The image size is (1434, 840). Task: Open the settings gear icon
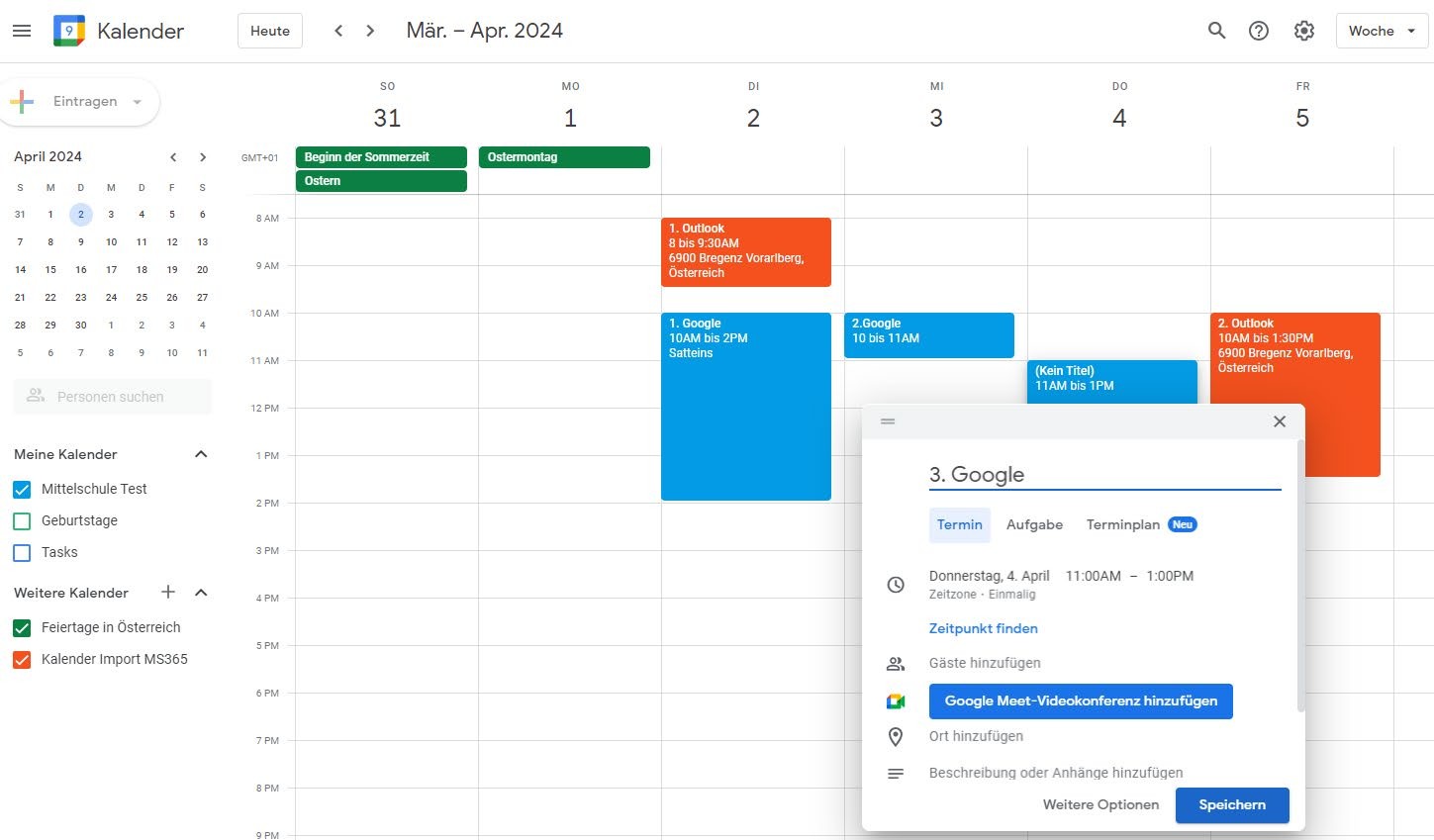coord(1303,31)
